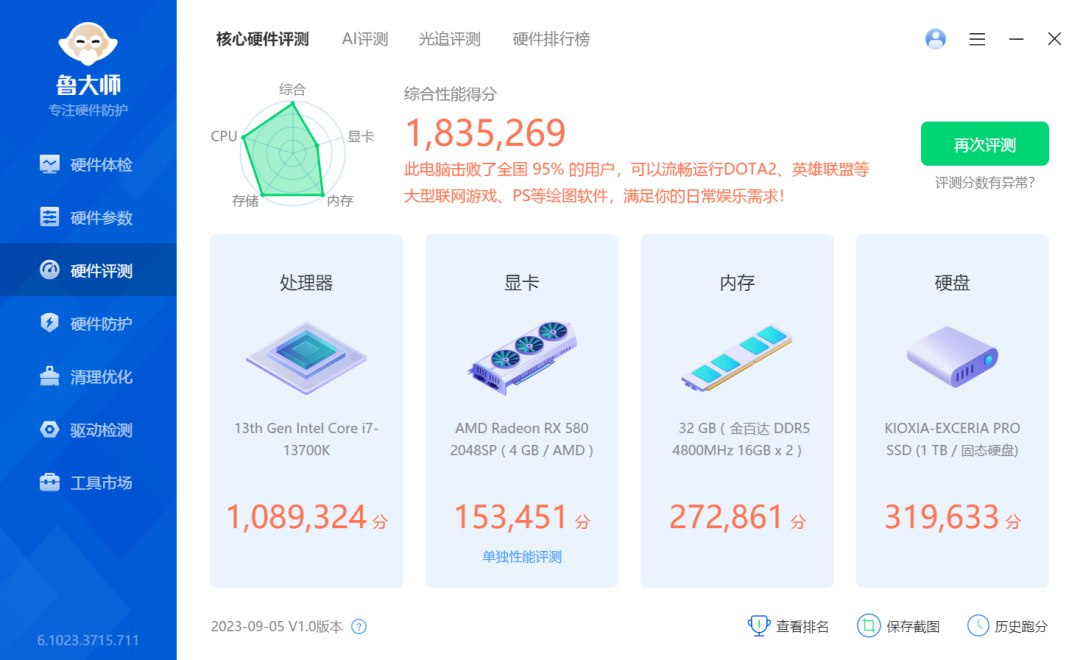Click the version help question mark icon
Viewport: 1080px width, 660px height.
click(359, 626)
